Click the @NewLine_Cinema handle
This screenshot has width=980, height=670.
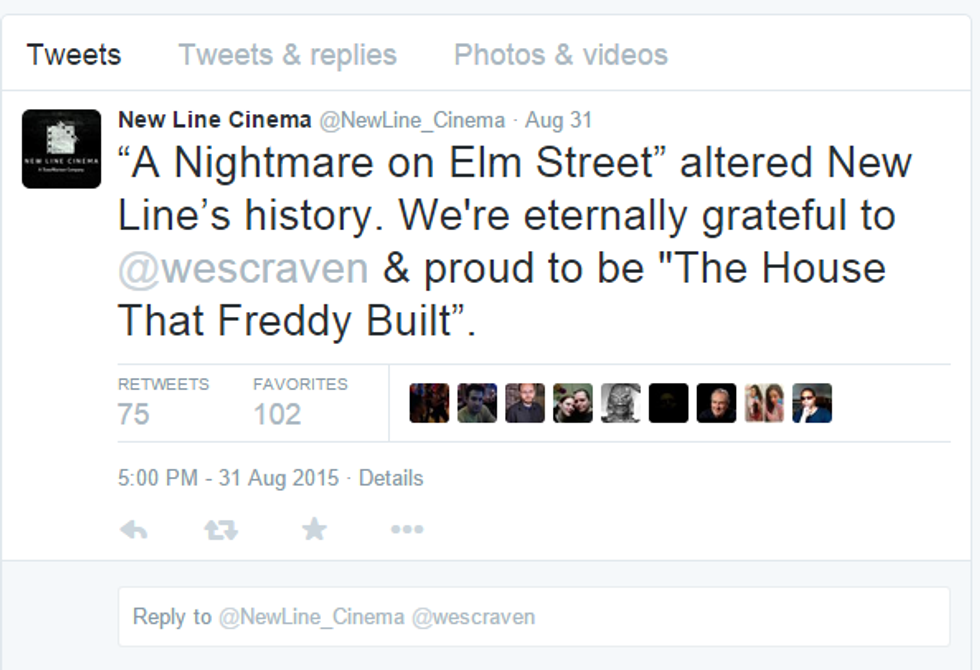411,121
